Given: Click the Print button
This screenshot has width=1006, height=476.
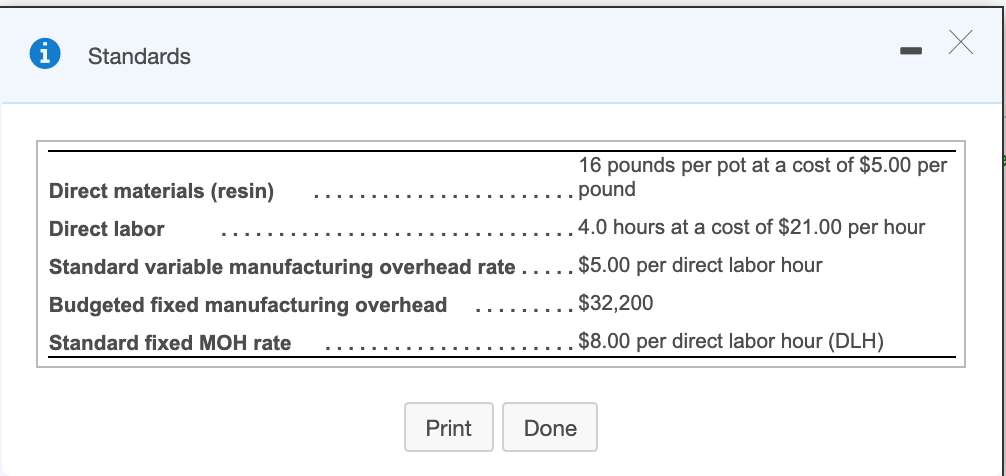Looking at the screenshot, I should (448, 427).
